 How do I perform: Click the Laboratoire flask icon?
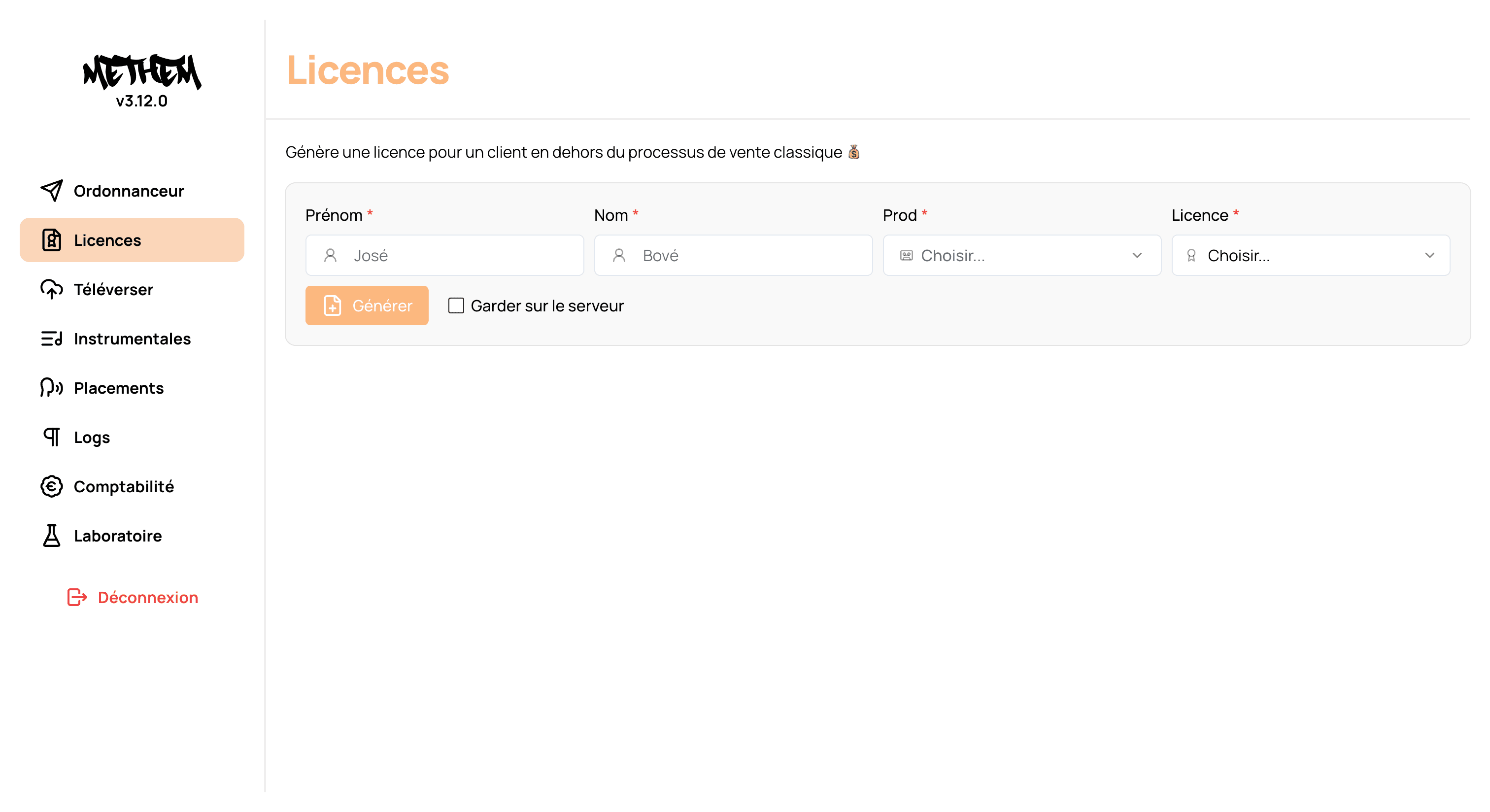click(51, 536)
